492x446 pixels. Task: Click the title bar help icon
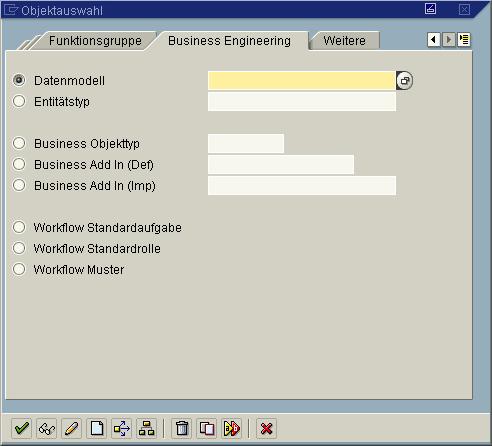430,9
